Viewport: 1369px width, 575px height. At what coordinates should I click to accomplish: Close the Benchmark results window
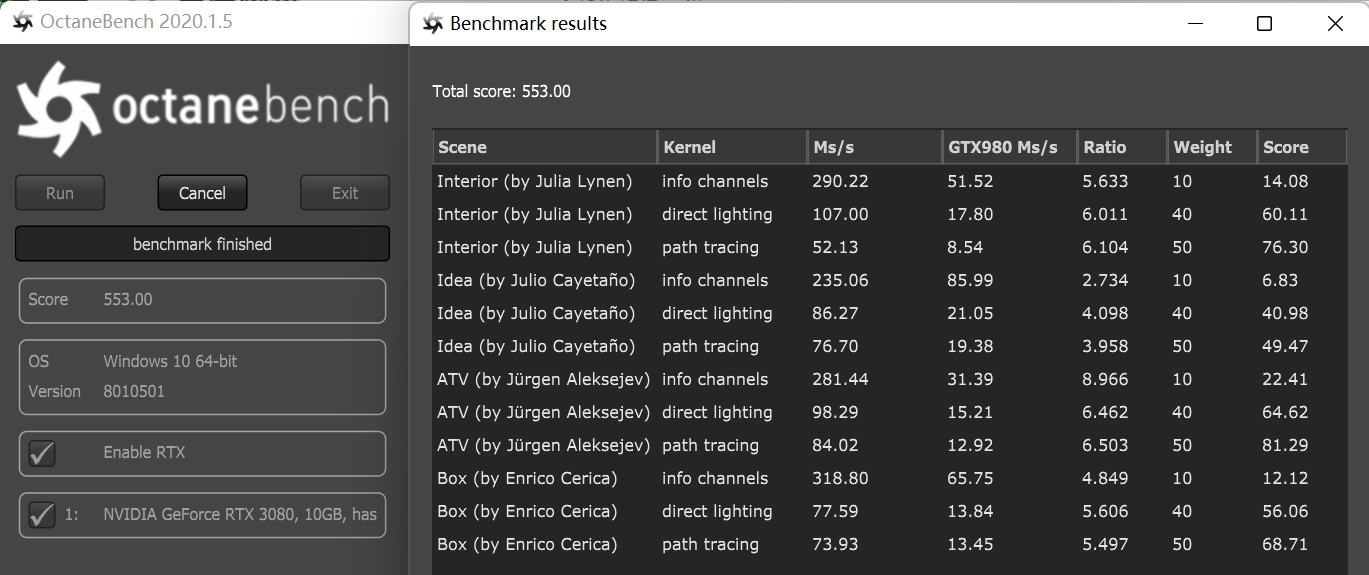[1335, 23]
